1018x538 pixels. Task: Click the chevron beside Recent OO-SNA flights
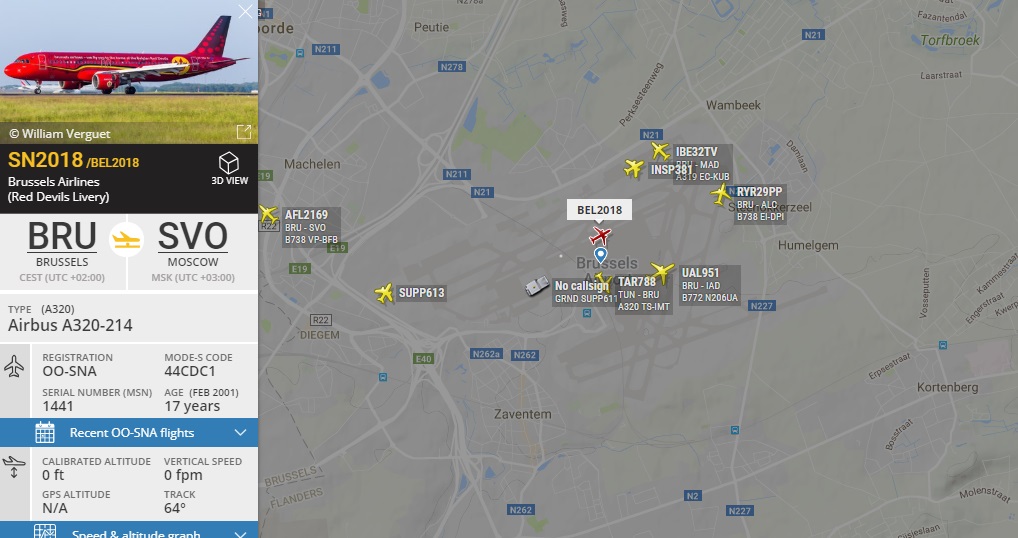point(240,432)
